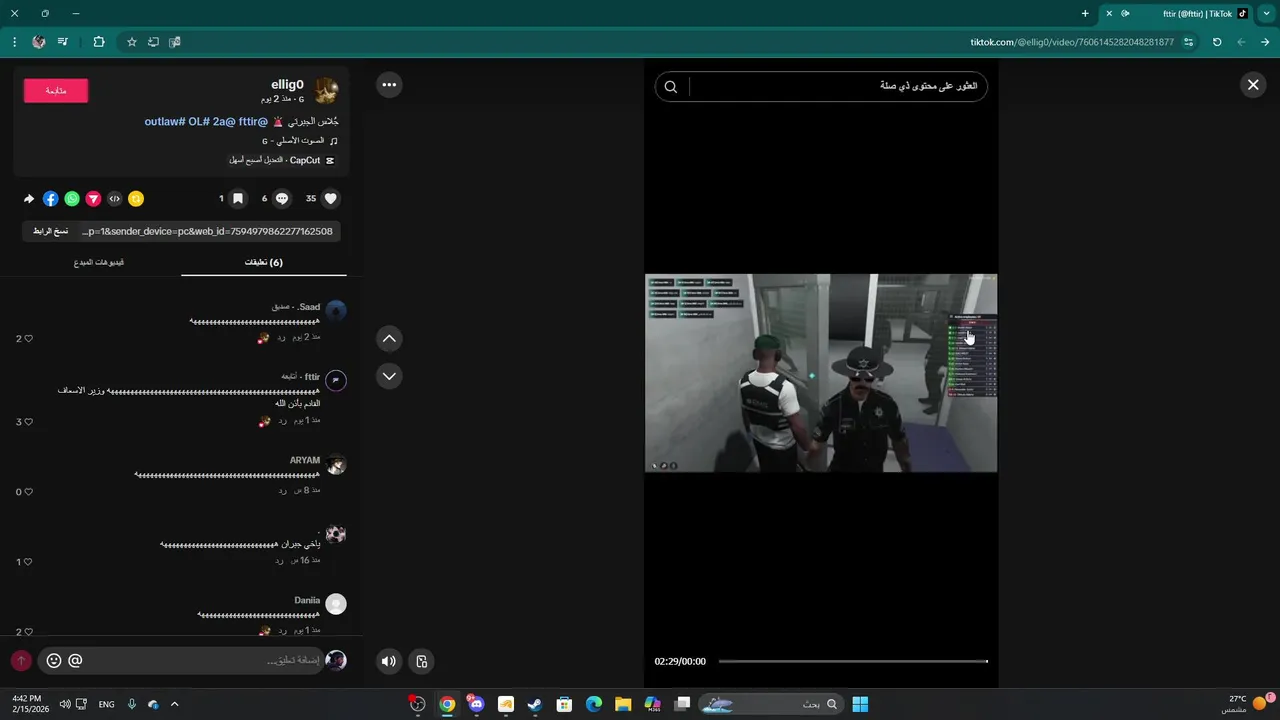The image size is (1280, 720).
Task: Open the media controls icon in Chrome
Action: (x=63, y=42)
